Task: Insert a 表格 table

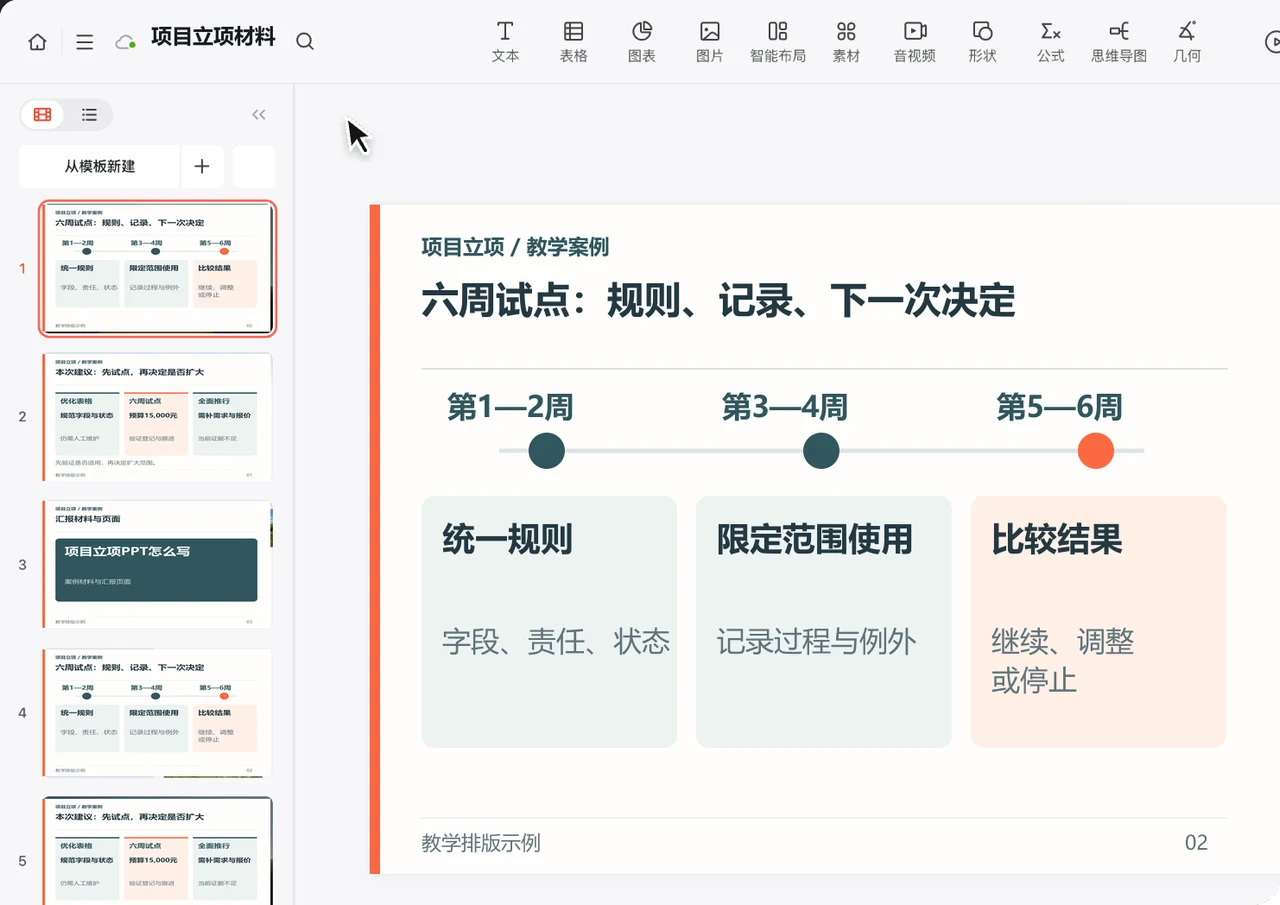Action: click(x=574, y=42)
